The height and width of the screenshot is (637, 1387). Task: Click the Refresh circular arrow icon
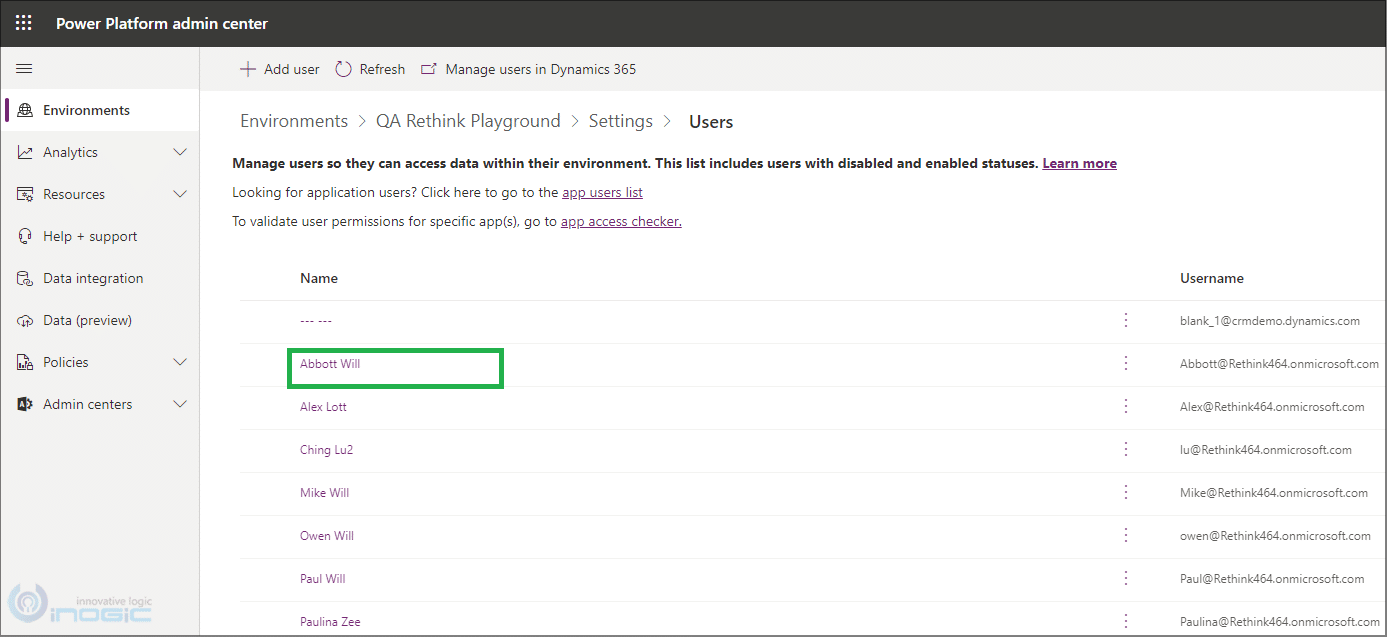[344, 69]
